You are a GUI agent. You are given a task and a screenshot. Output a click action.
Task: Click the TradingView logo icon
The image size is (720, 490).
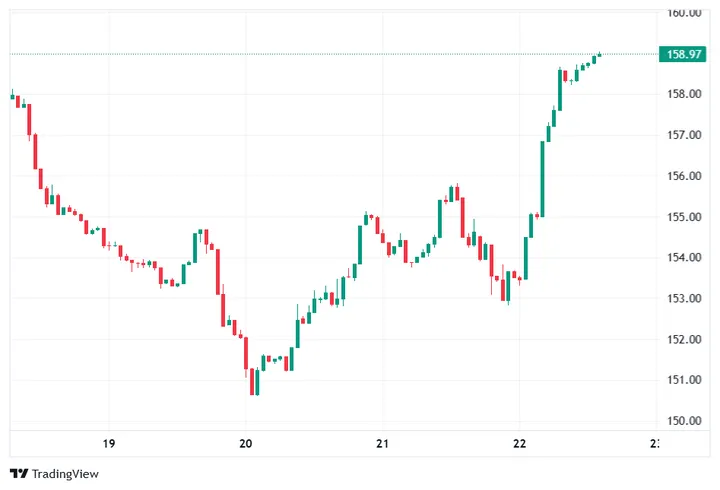pos(18,474)
